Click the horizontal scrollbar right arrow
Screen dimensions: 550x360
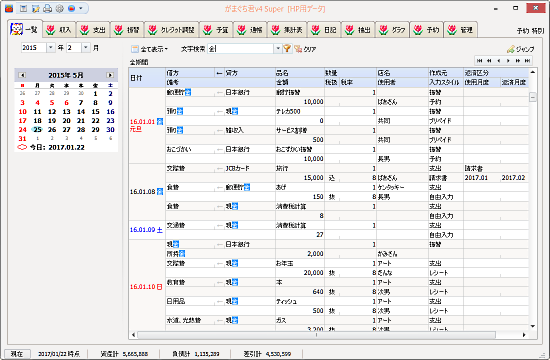pos(524,335)
